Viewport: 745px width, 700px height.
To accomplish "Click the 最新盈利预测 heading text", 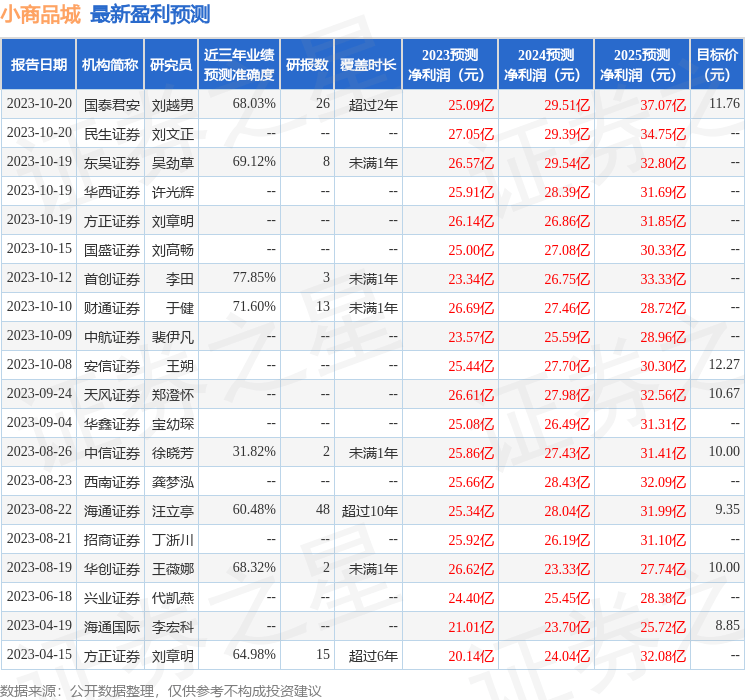I will tap(150, 15).
